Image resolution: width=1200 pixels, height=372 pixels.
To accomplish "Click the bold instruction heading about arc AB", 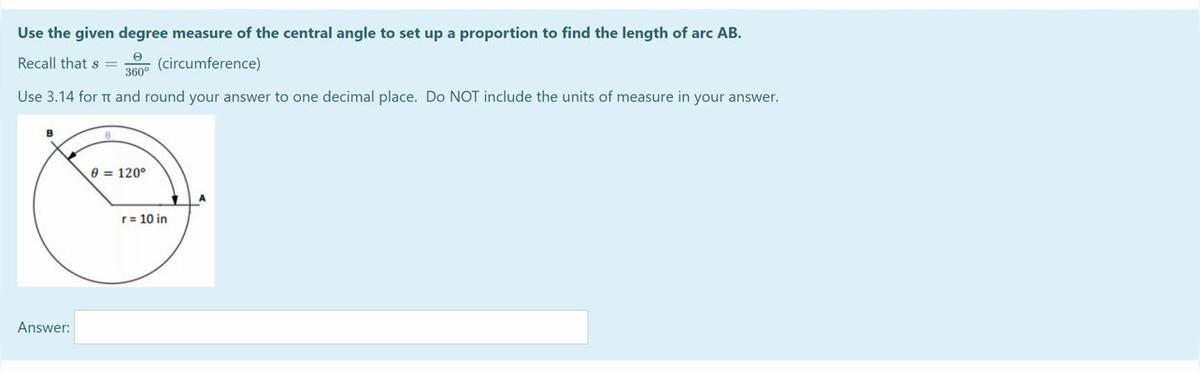I will pos(380,32).
